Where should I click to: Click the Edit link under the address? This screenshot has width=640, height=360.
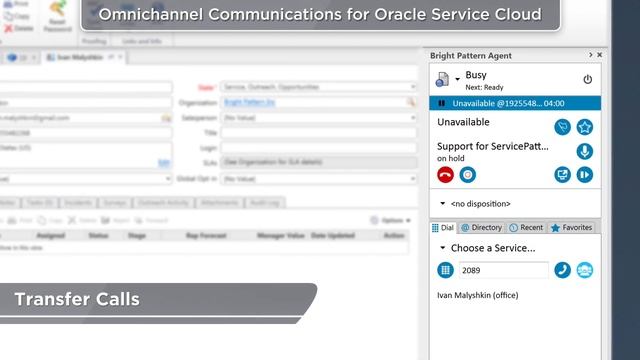[x=164, y=163]
